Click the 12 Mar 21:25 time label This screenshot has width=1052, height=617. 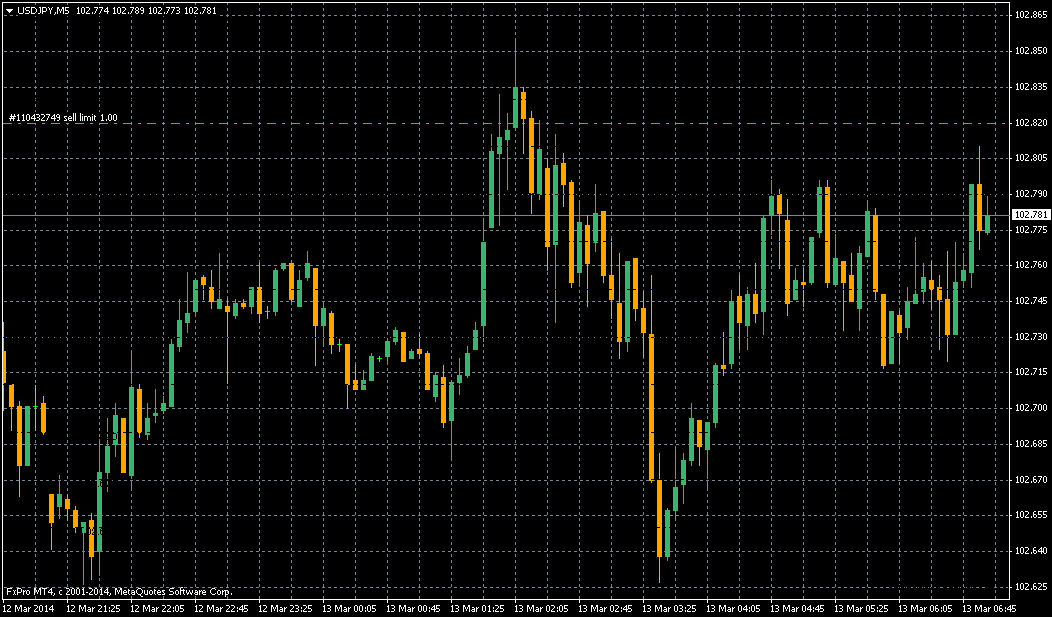91,608
